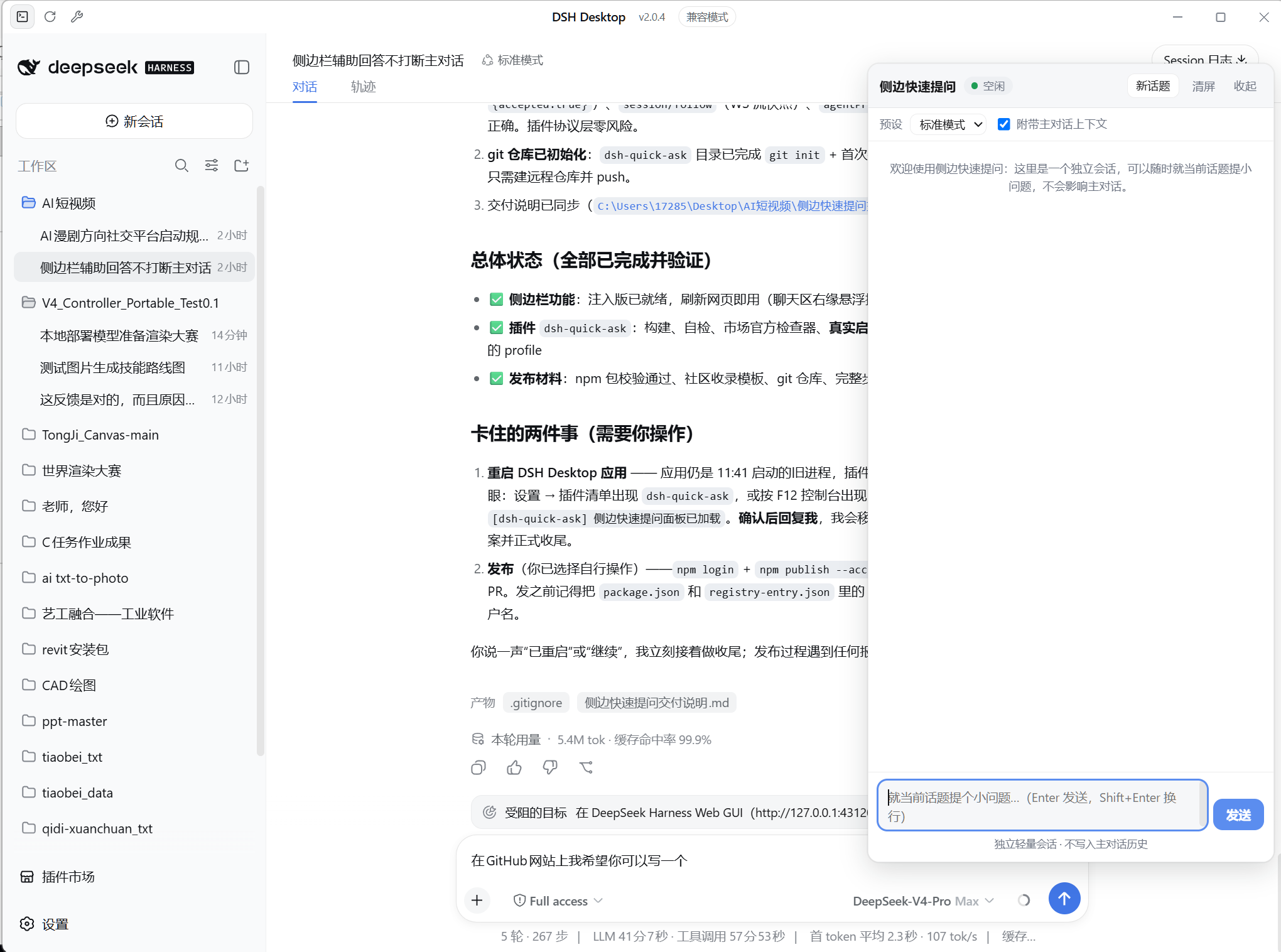Start a 新会话
1281x952 pixels.
click(134, 121)
